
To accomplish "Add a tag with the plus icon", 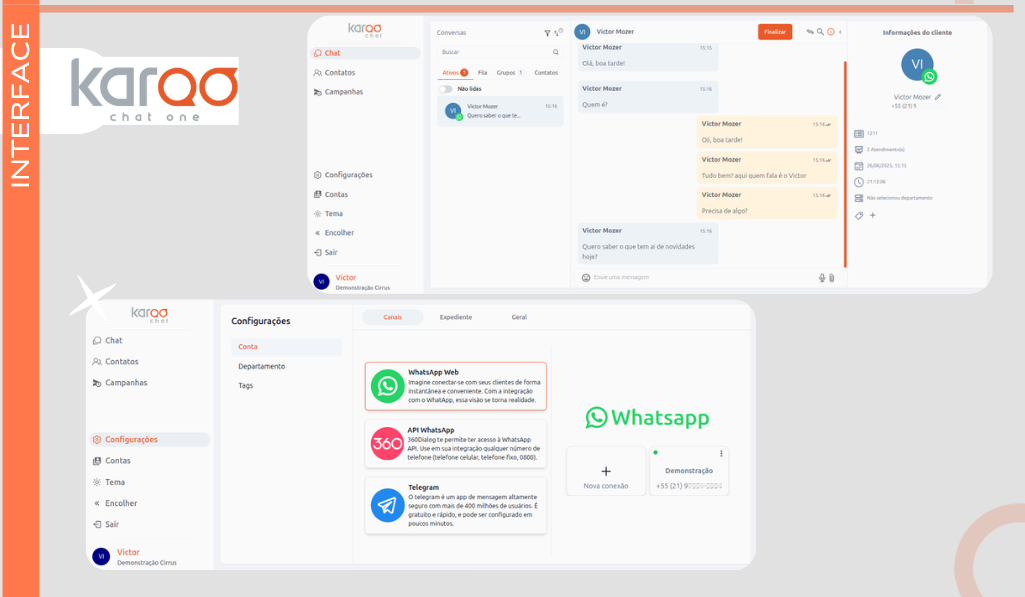I will [x=872, y=215].
